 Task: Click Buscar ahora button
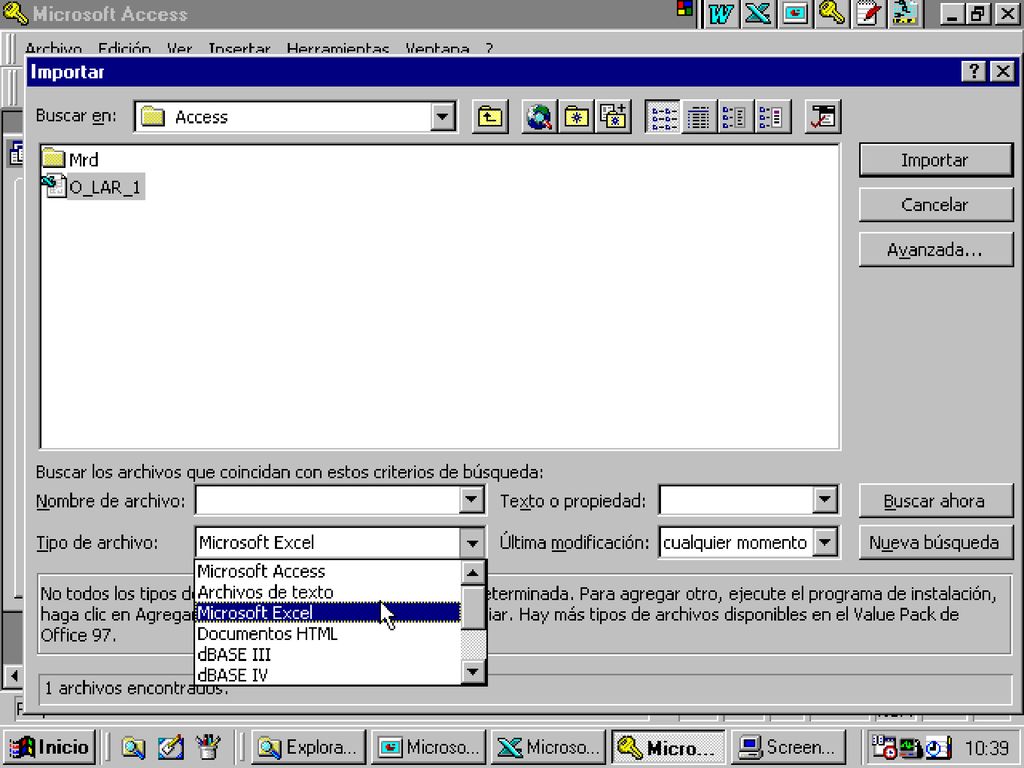pyautogui.click(x=935, y=501)
